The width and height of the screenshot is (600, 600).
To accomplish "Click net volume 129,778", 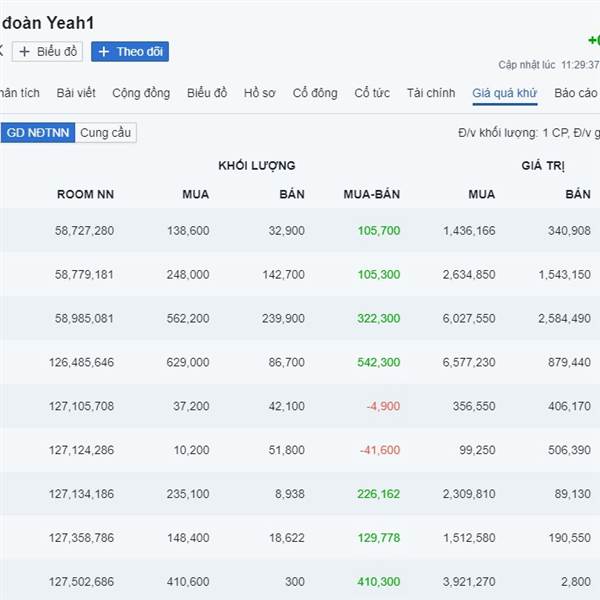I will [x=379, y=538].
